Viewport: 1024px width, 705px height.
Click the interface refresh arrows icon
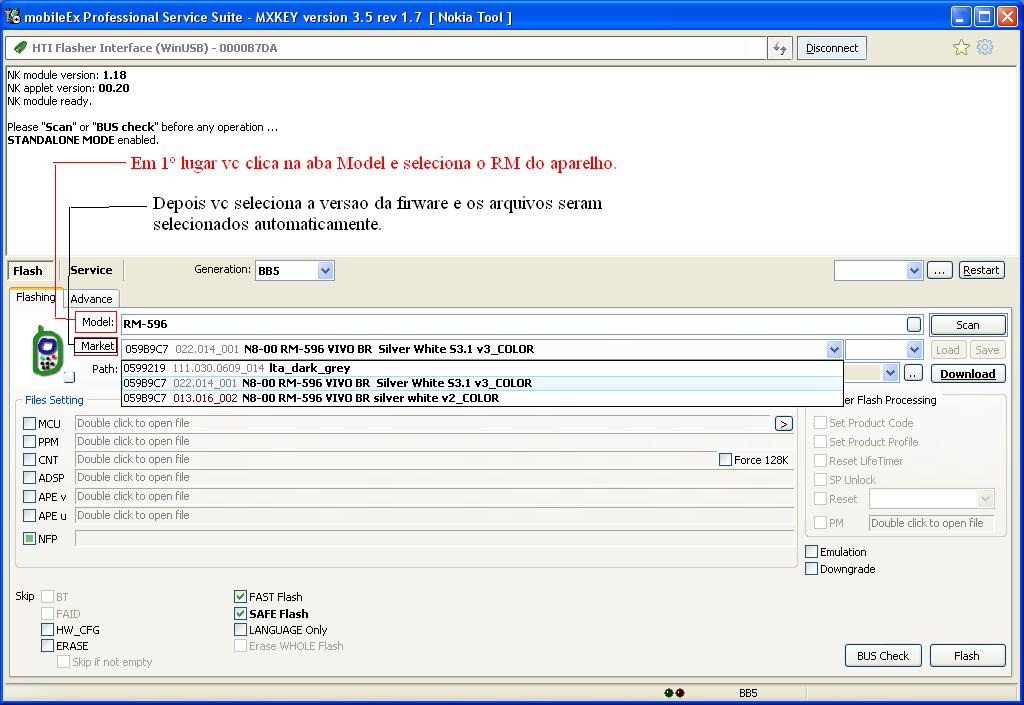tap(780, 48)
